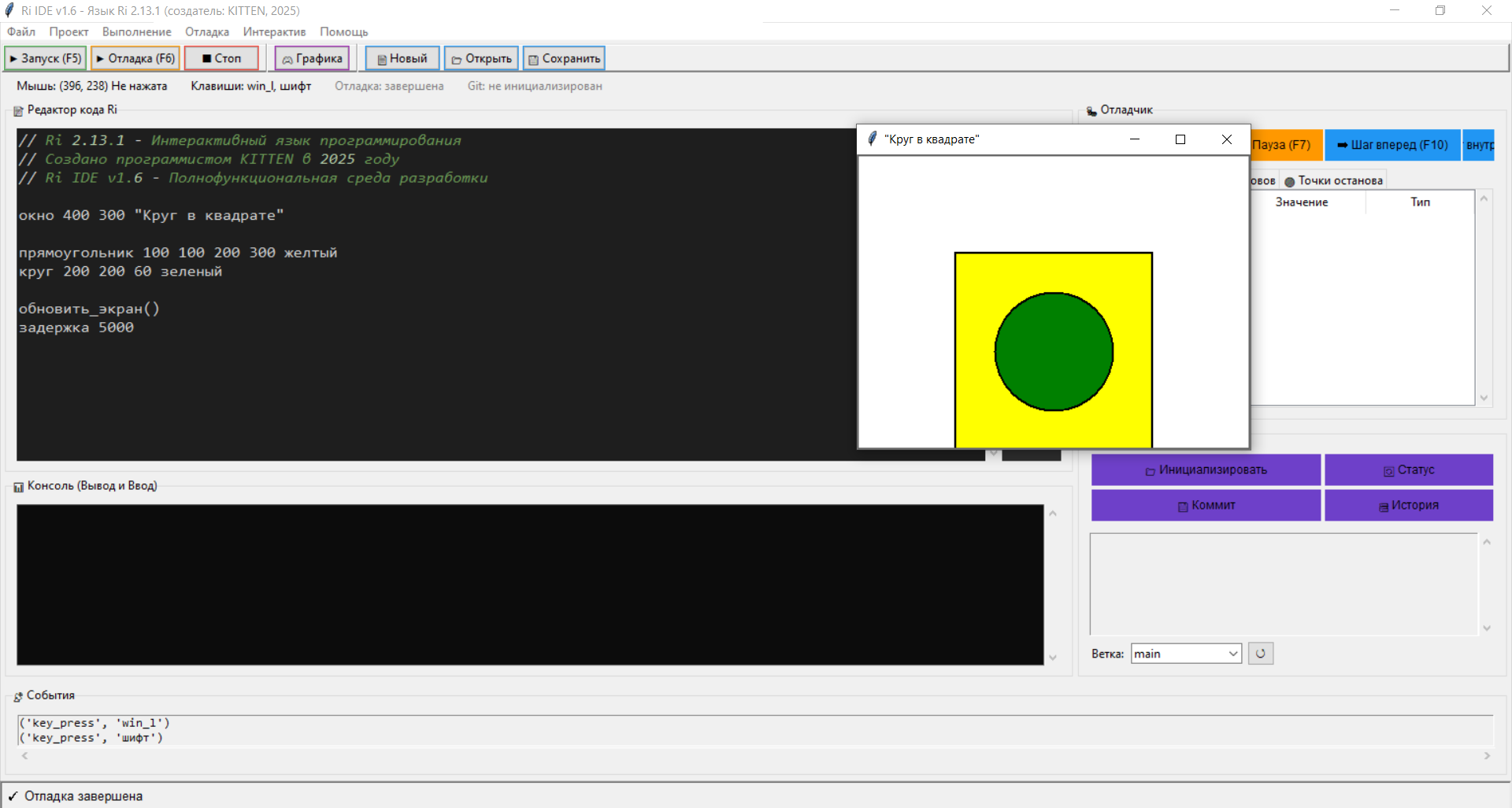Screen dimensions: 1512x808
Task: Click the event entry ('key_press', 'win_l')
Action: [x=94, y=723]
